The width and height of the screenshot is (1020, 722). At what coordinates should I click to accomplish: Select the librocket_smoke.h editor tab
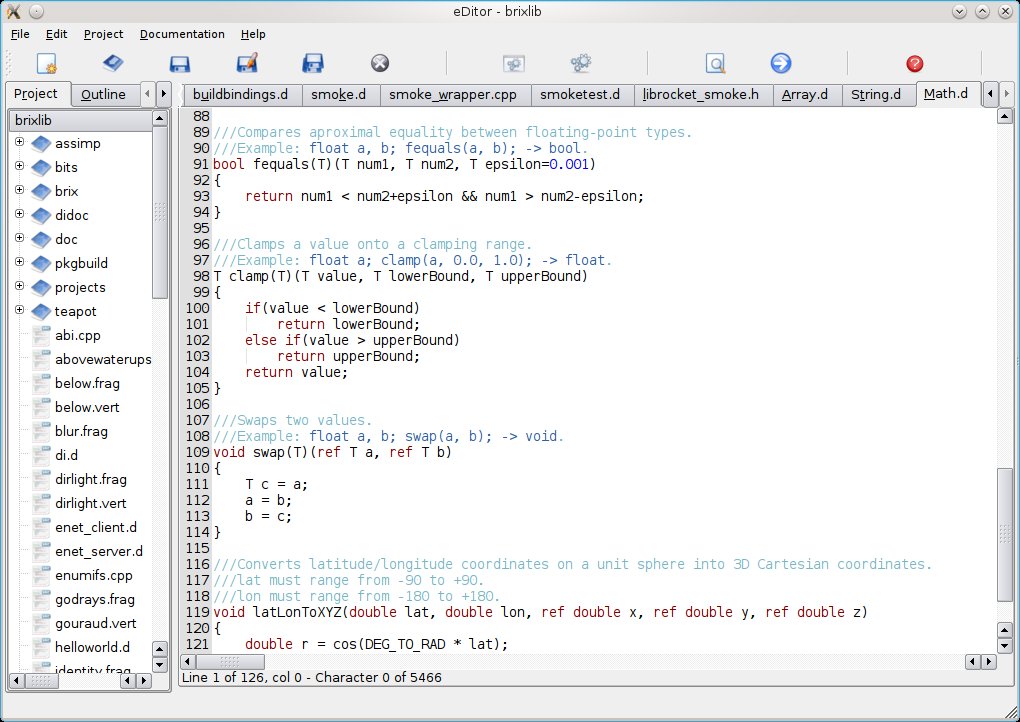[701, 95]
